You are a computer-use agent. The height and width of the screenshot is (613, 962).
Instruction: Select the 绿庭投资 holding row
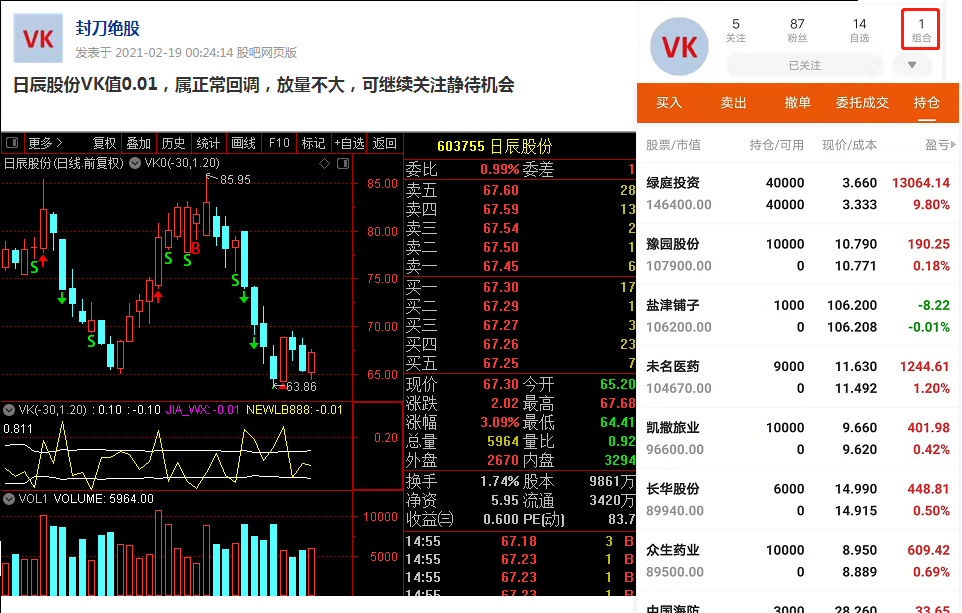[x=798, y=193]
